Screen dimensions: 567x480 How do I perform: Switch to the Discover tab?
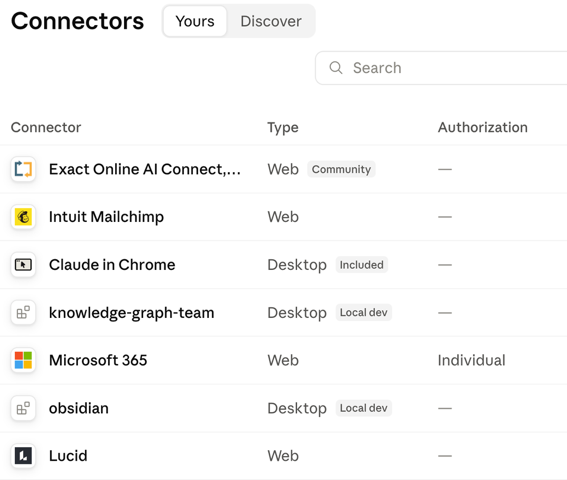(x=271, y=21)
